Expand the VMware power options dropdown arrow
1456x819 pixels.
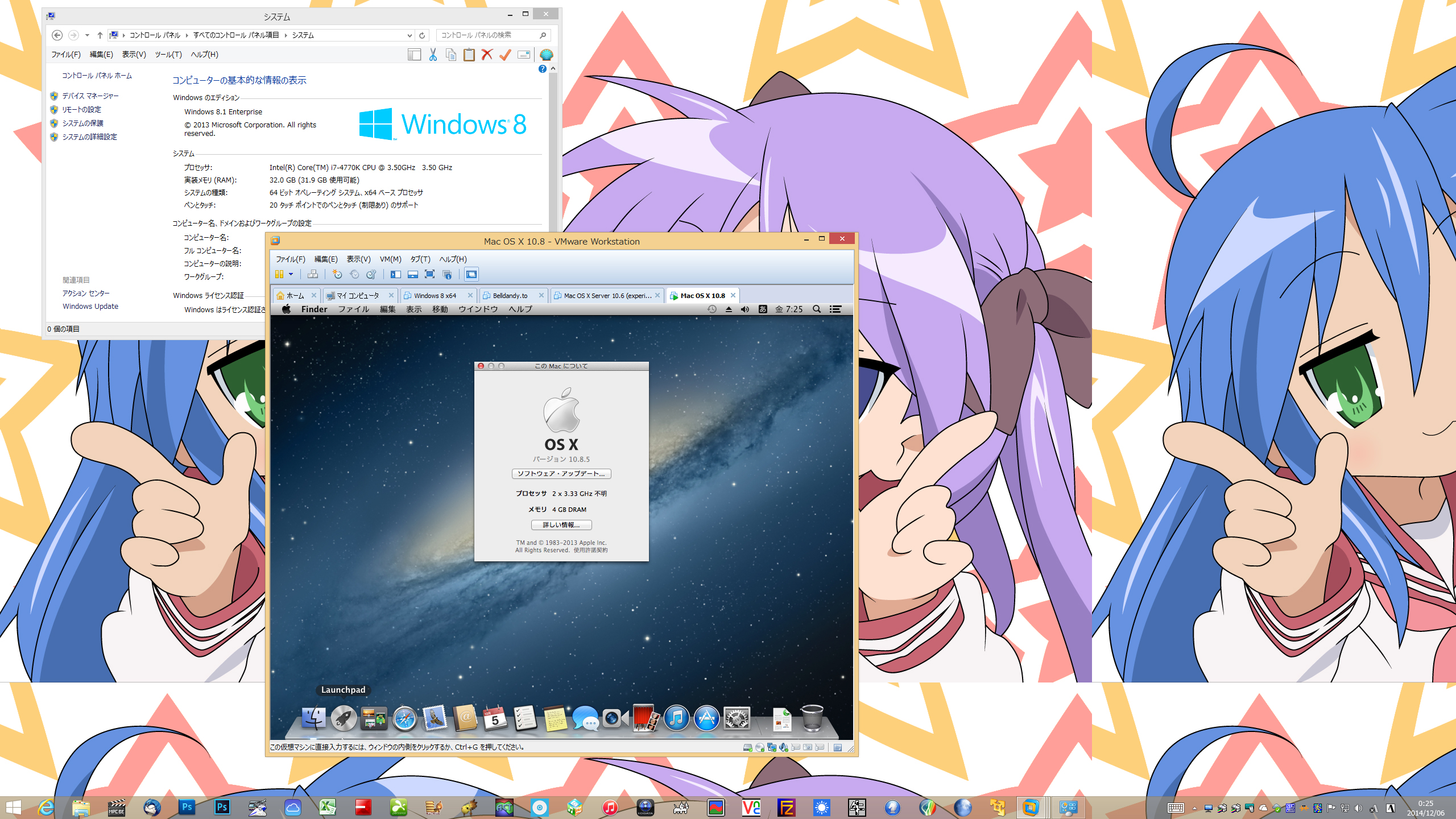(x=291, y=274)
